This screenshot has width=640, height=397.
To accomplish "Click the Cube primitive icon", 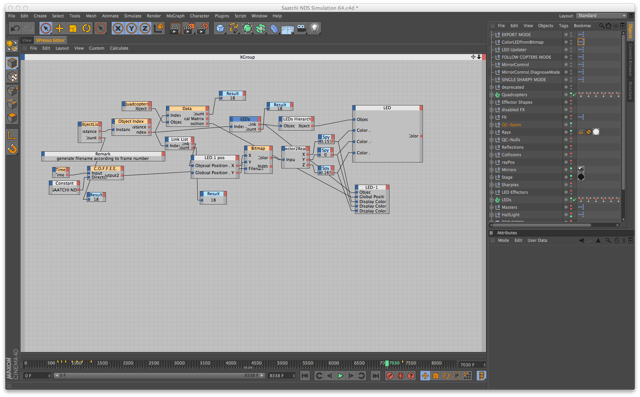I will point(220,28).
